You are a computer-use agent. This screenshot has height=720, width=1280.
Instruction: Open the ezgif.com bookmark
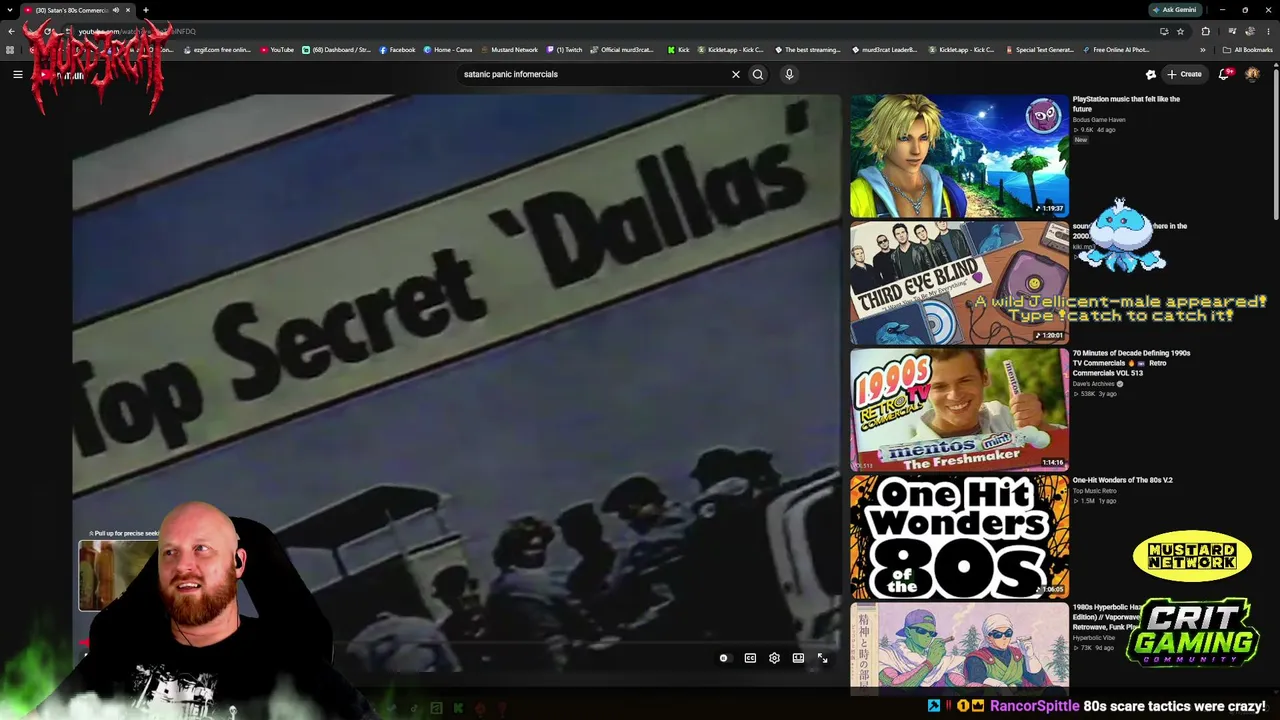coord(216,50)
